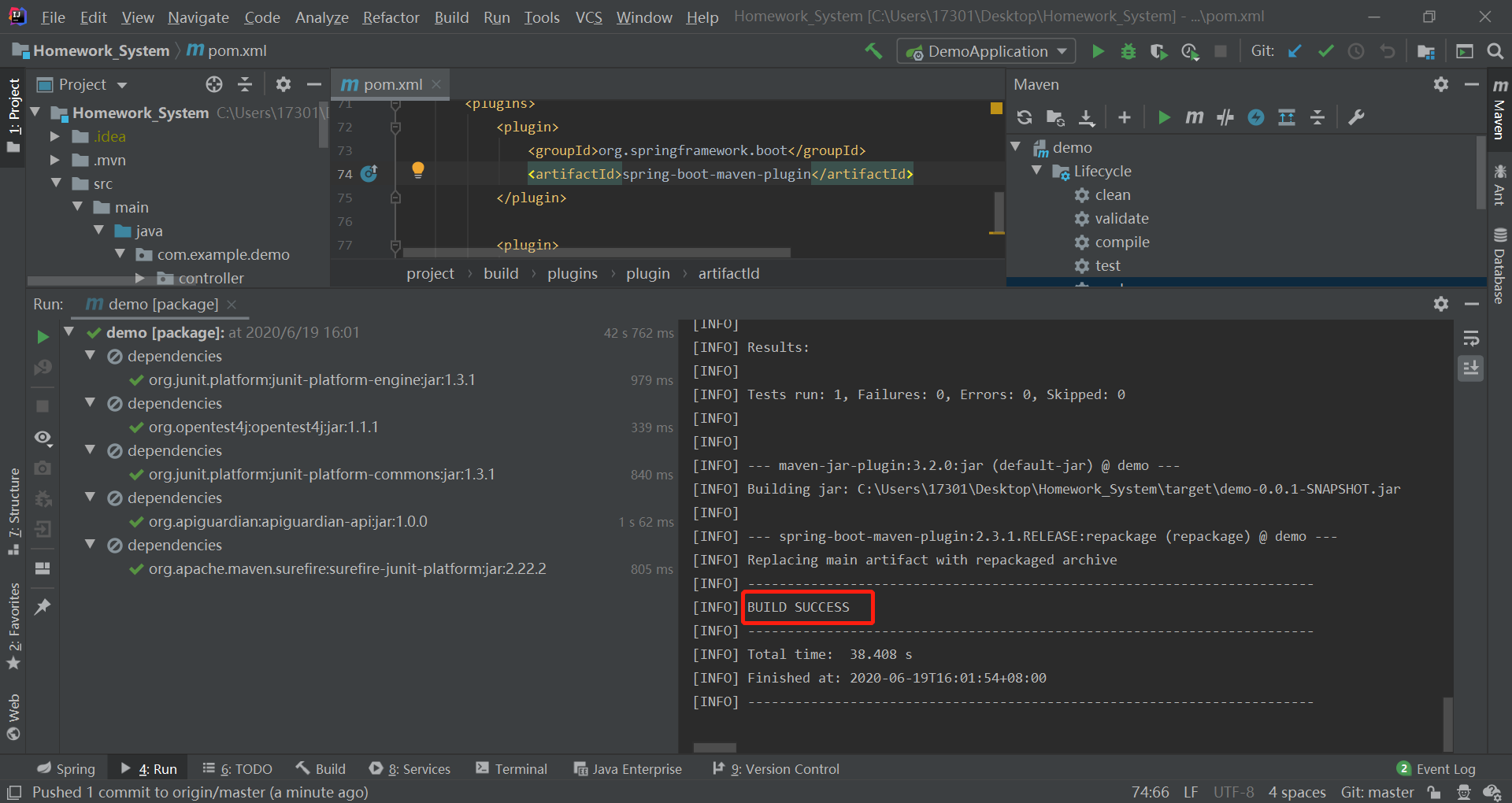This screenshot has height=803, width=1512.
Task: Toggle Skip Tests mode in Maven toolbar
Action: [1224, 117]
